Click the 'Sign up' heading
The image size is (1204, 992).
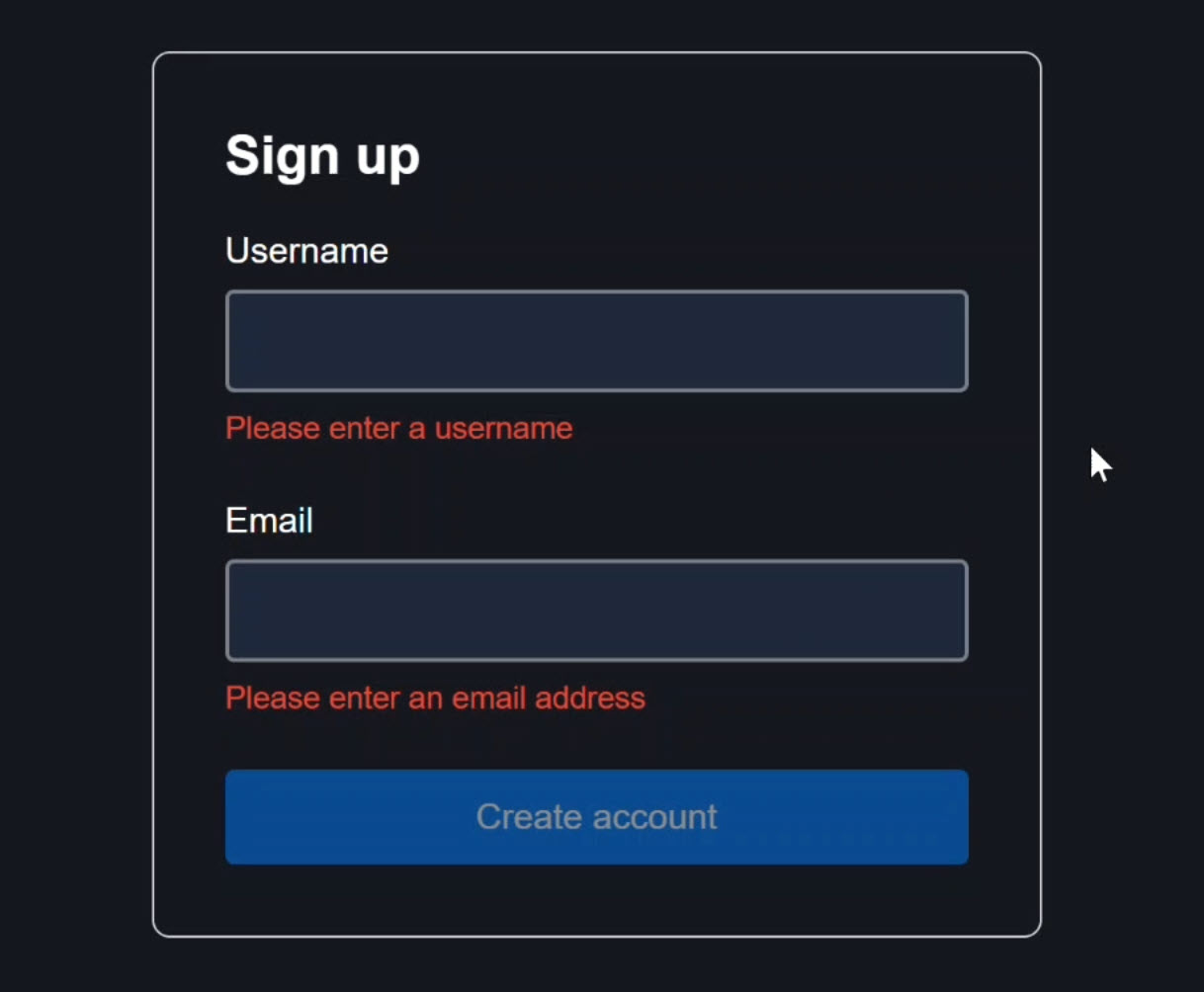323,155
